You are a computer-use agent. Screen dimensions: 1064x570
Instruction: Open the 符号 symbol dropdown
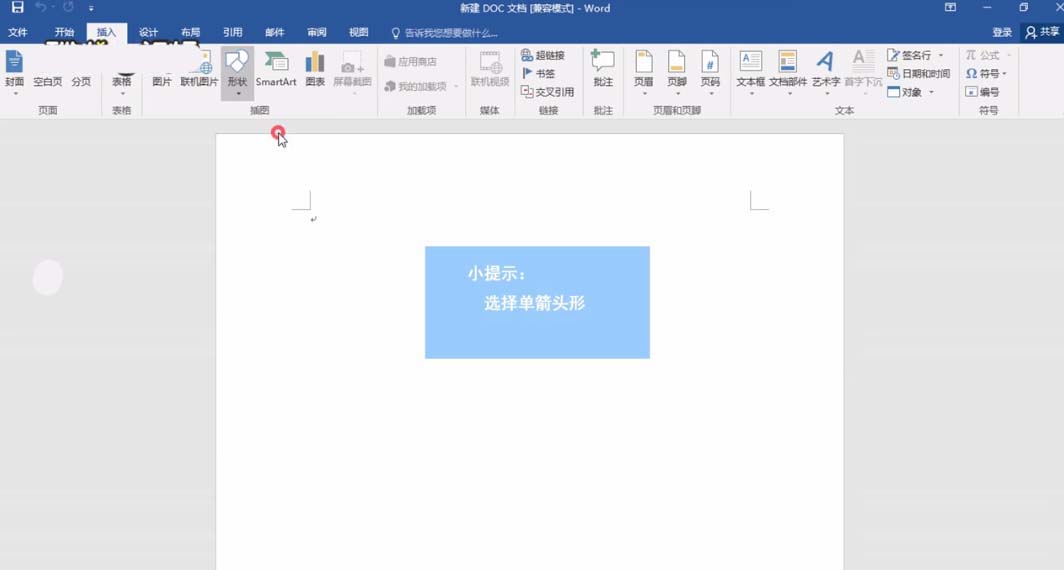coord(986,73)
